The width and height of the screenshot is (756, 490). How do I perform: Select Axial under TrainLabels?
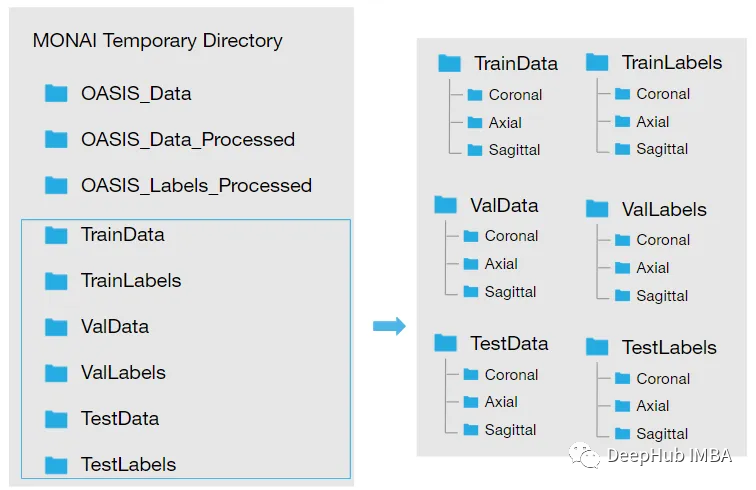653,122
